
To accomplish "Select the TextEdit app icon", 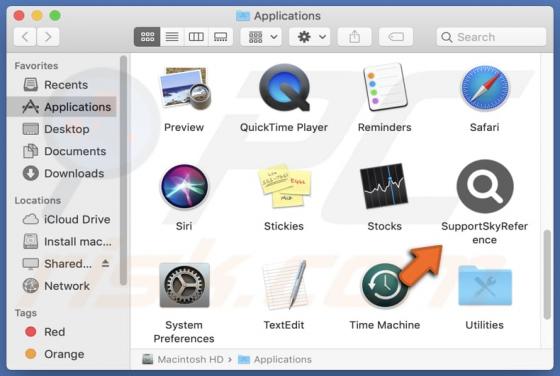I will 284,285.
